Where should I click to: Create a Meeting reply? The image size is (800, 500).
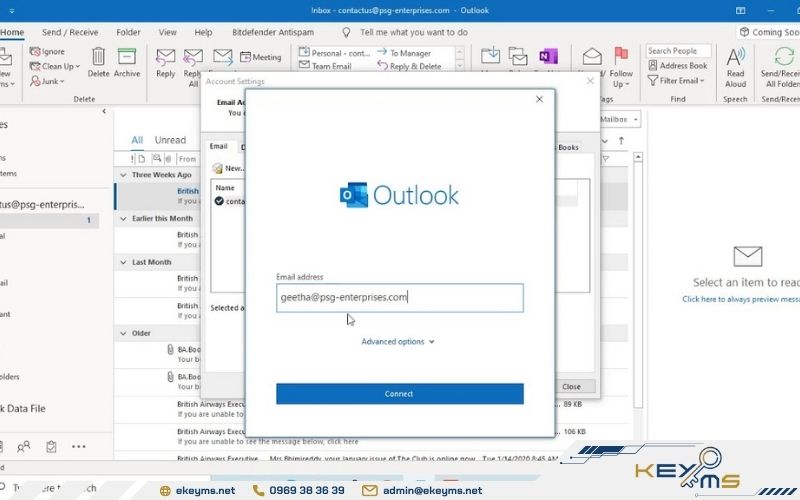click(261, 57)
